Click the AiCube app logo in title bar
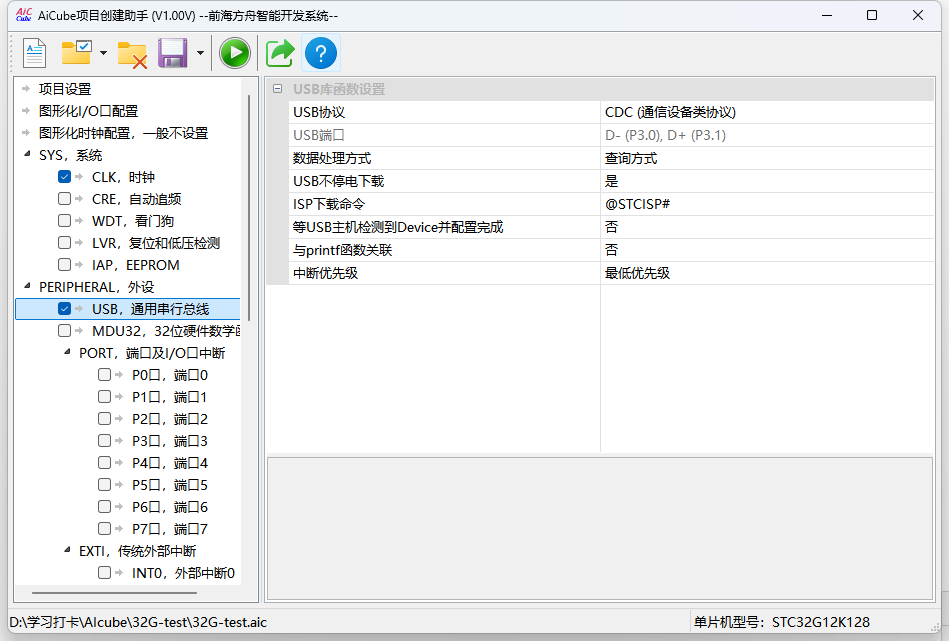Image resolution: width=949 pixels, height=641 pixels. click(x=24, y=15)
